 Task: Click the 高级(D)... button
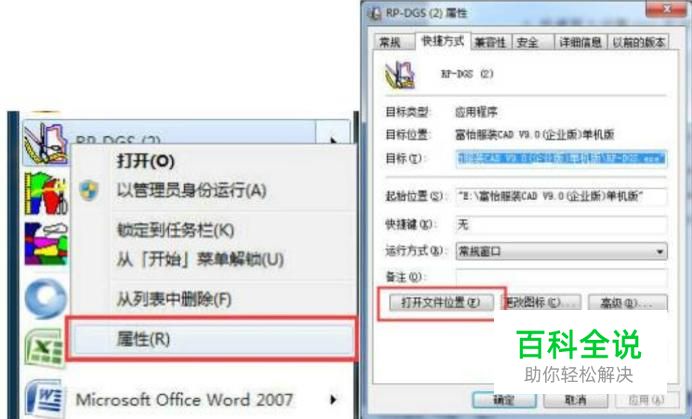(x=628, y=303)
